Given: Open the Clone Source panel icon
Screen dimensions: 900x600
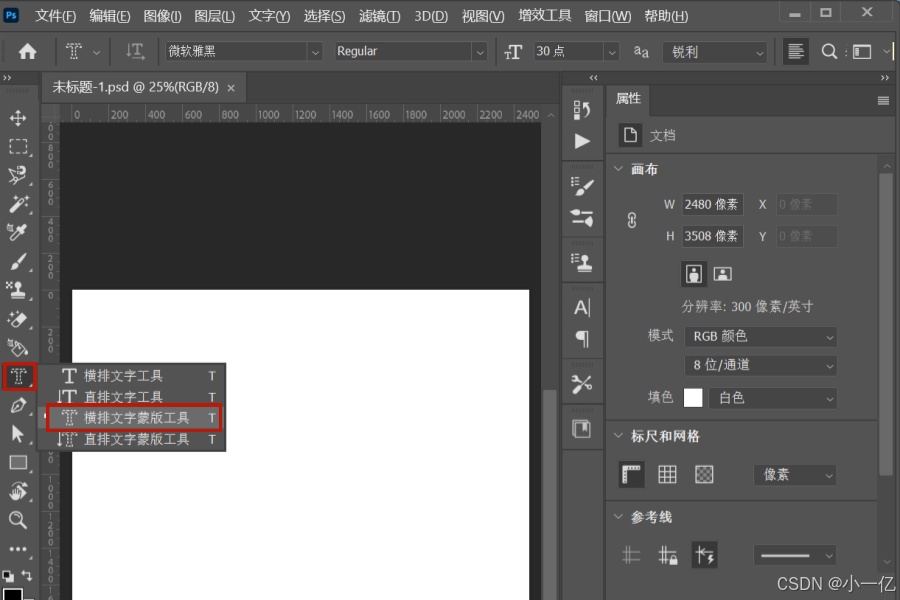Looking at the screenshot, I should pos(581,263).
